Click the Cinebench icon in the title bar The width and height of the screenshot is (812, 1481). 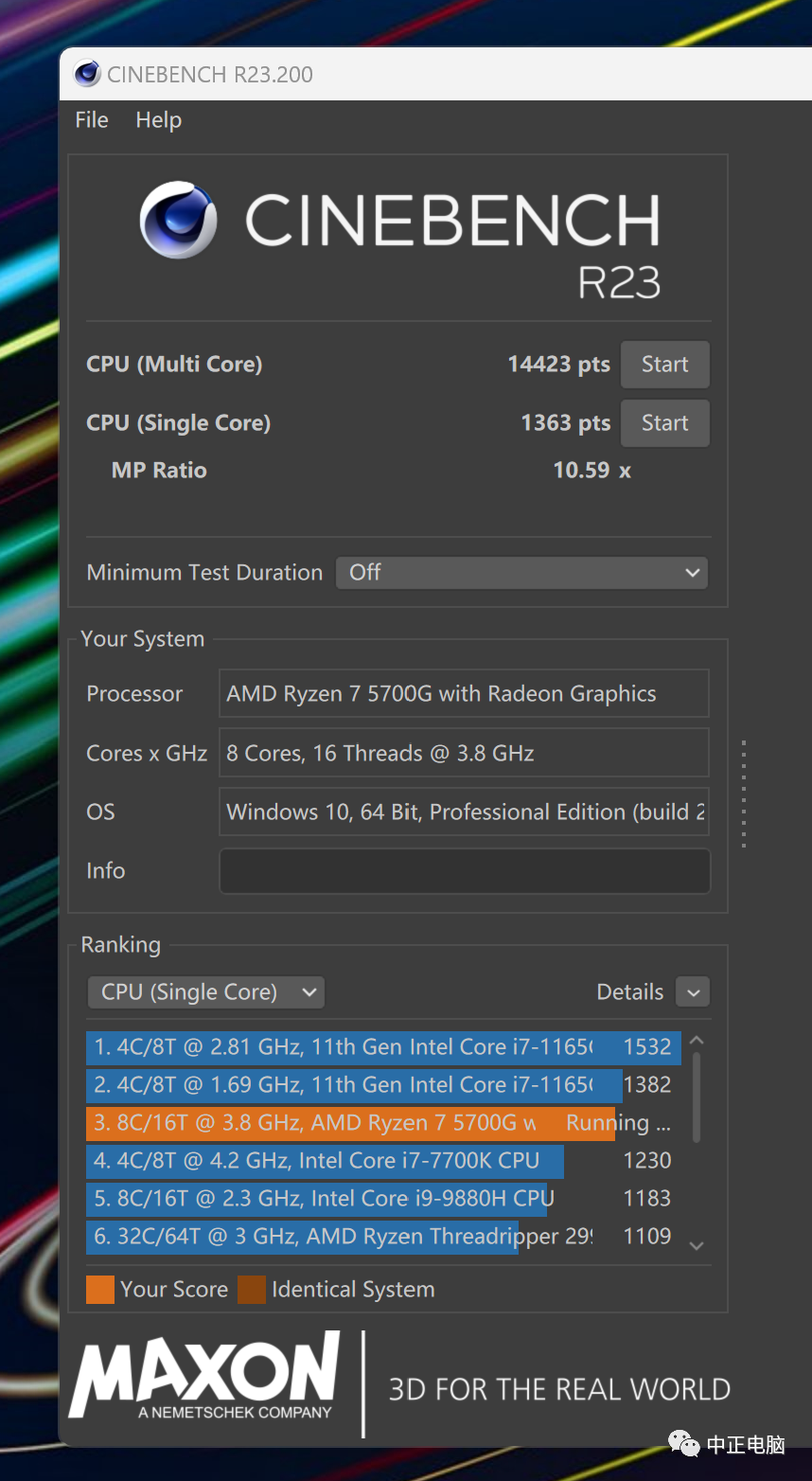[87, 74]
